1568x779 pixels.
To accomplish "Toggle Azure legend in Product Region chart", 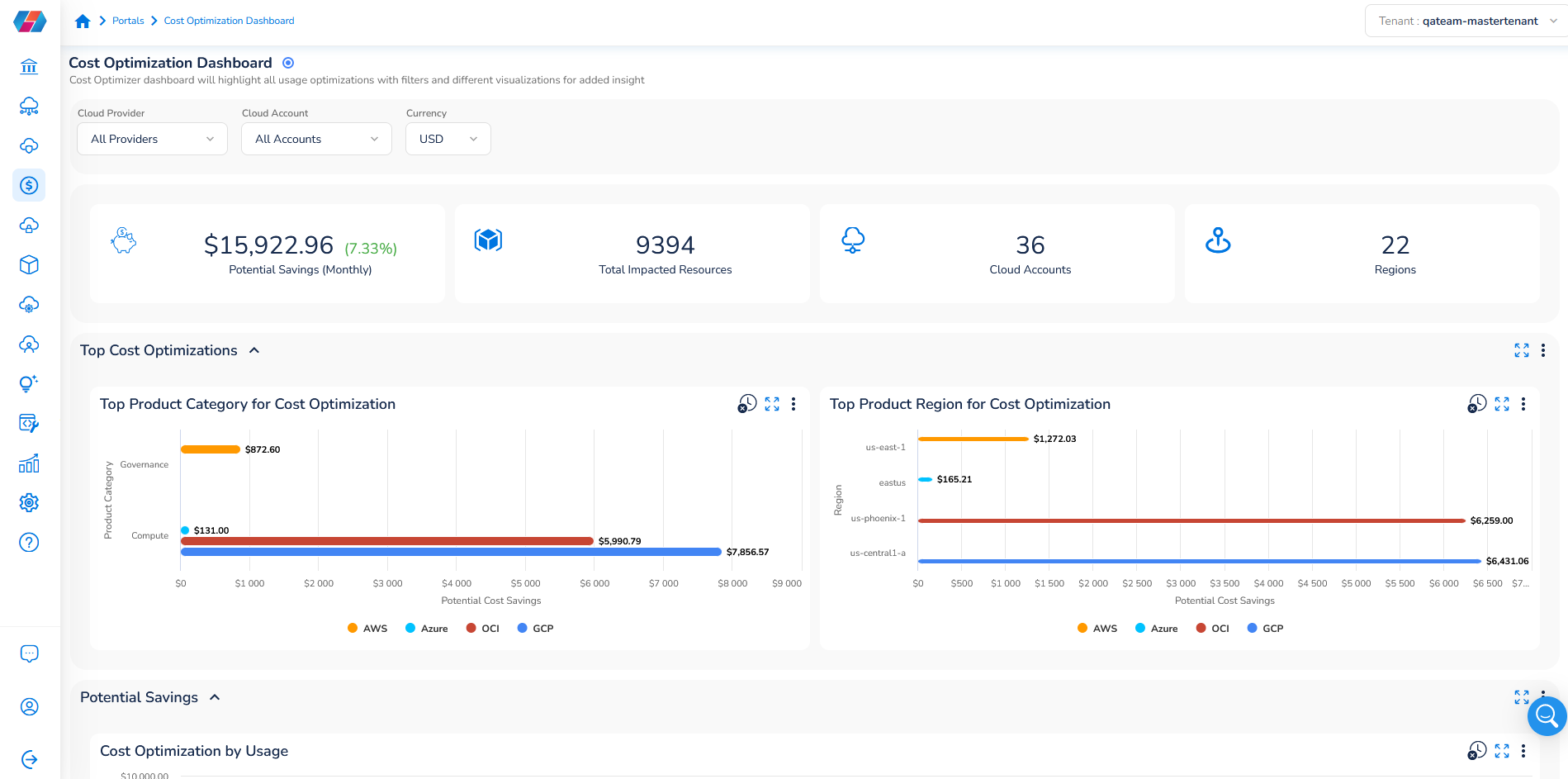I will pyautogui.click(x=1156, y=628).
